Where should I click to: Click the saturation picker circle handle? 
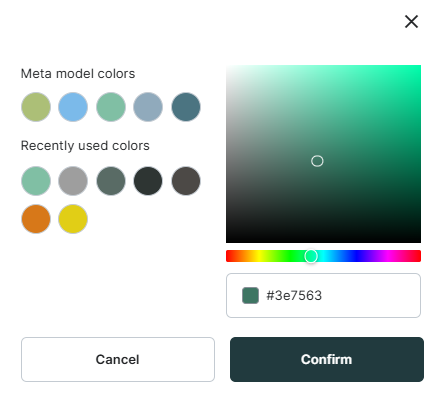(317, 161)
